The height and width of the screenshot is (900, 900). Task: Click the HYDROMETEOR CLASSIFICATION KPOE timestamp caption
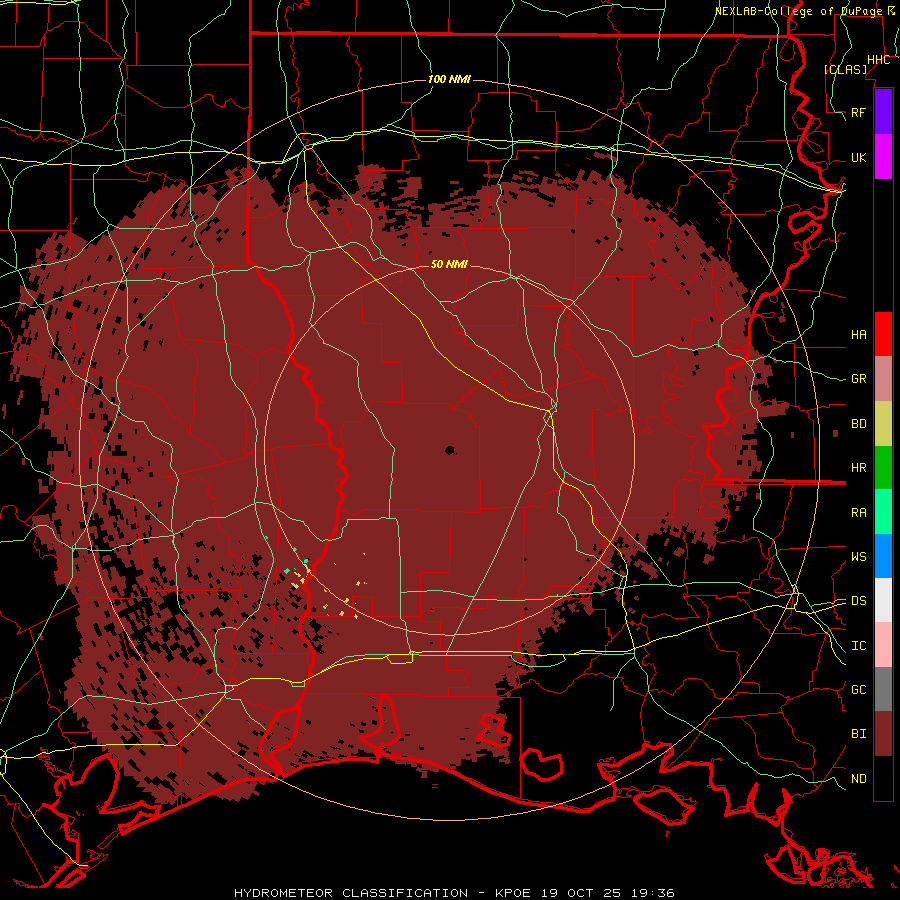454,893
